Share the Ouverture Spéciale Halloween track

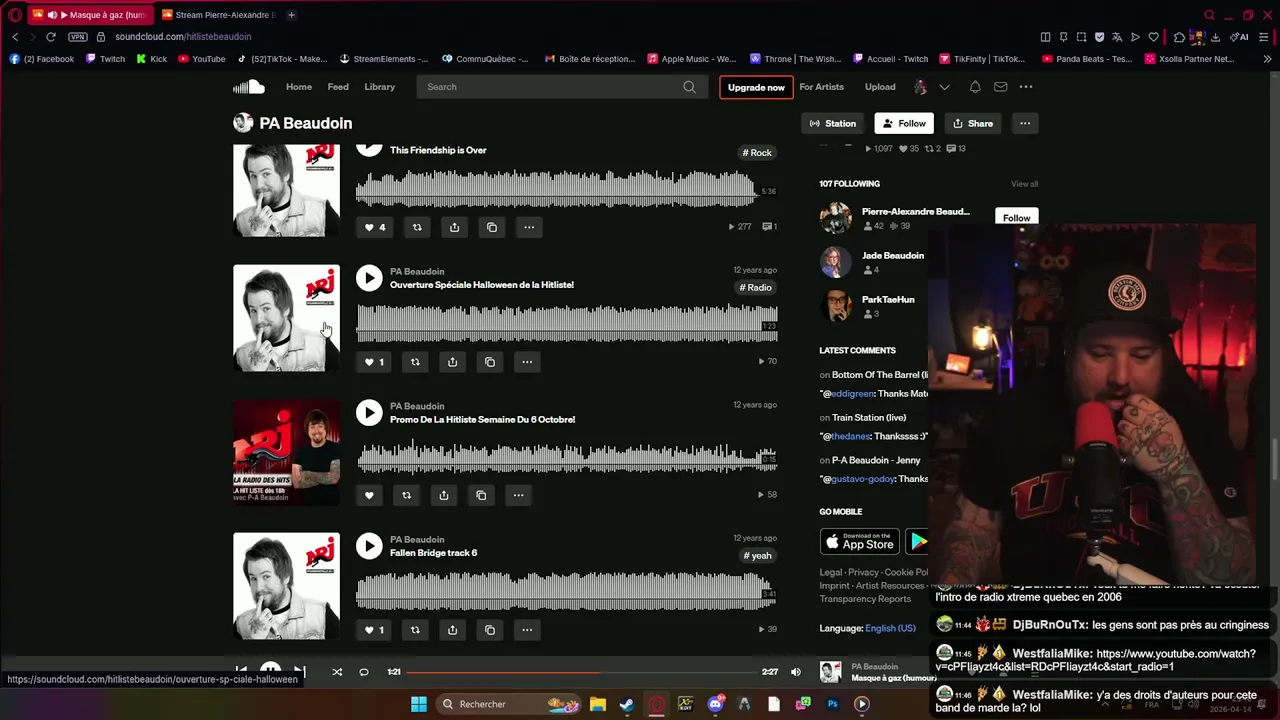pos(452,362)
